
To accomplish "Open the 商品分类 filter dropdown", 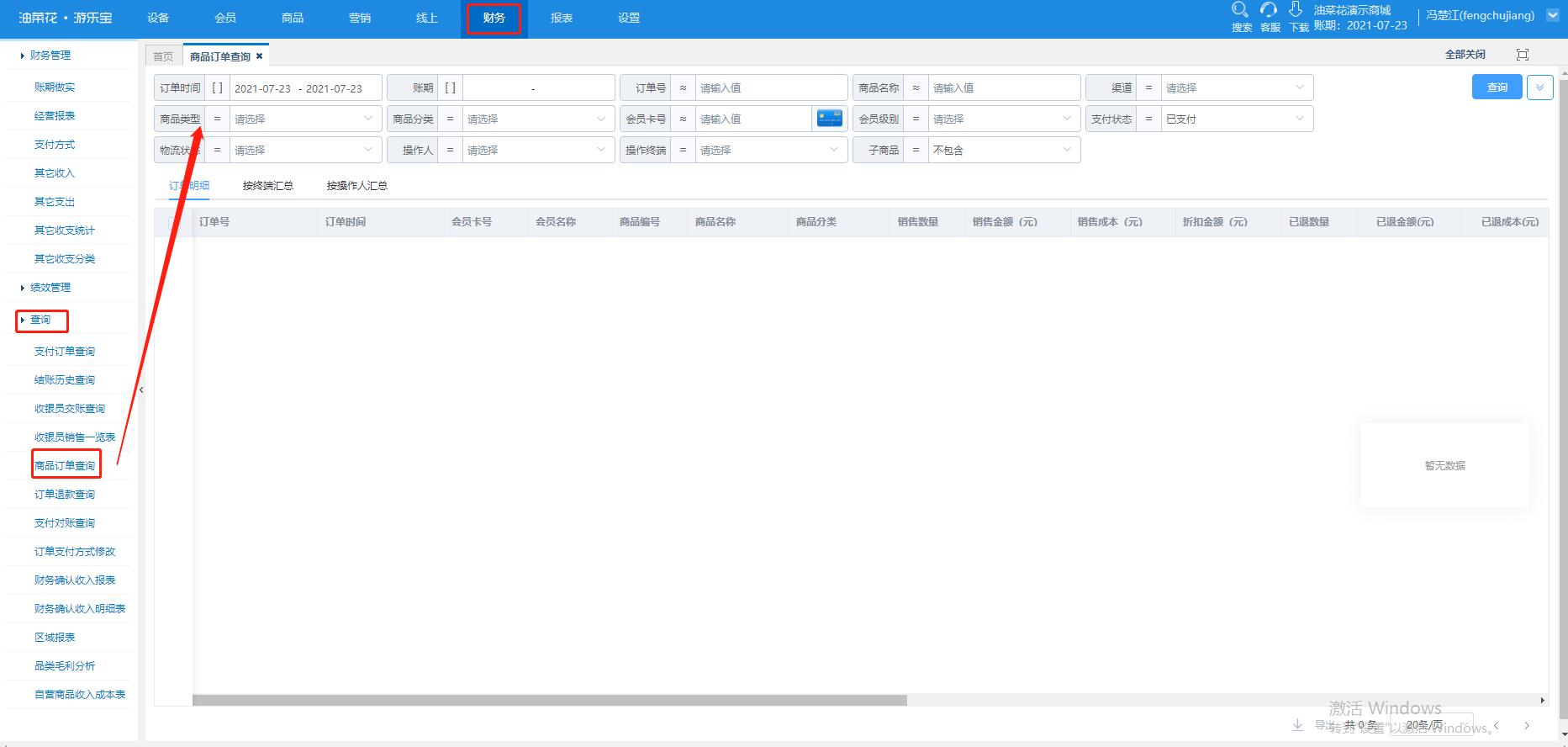I will click(x=538, y=119).
